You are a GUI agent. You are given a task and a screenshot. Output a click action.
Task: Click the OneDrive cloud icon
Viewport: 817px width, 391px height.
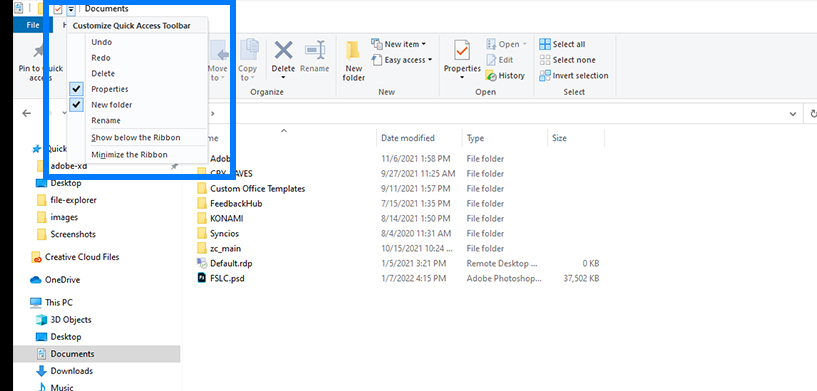click(x=36, y=280)
